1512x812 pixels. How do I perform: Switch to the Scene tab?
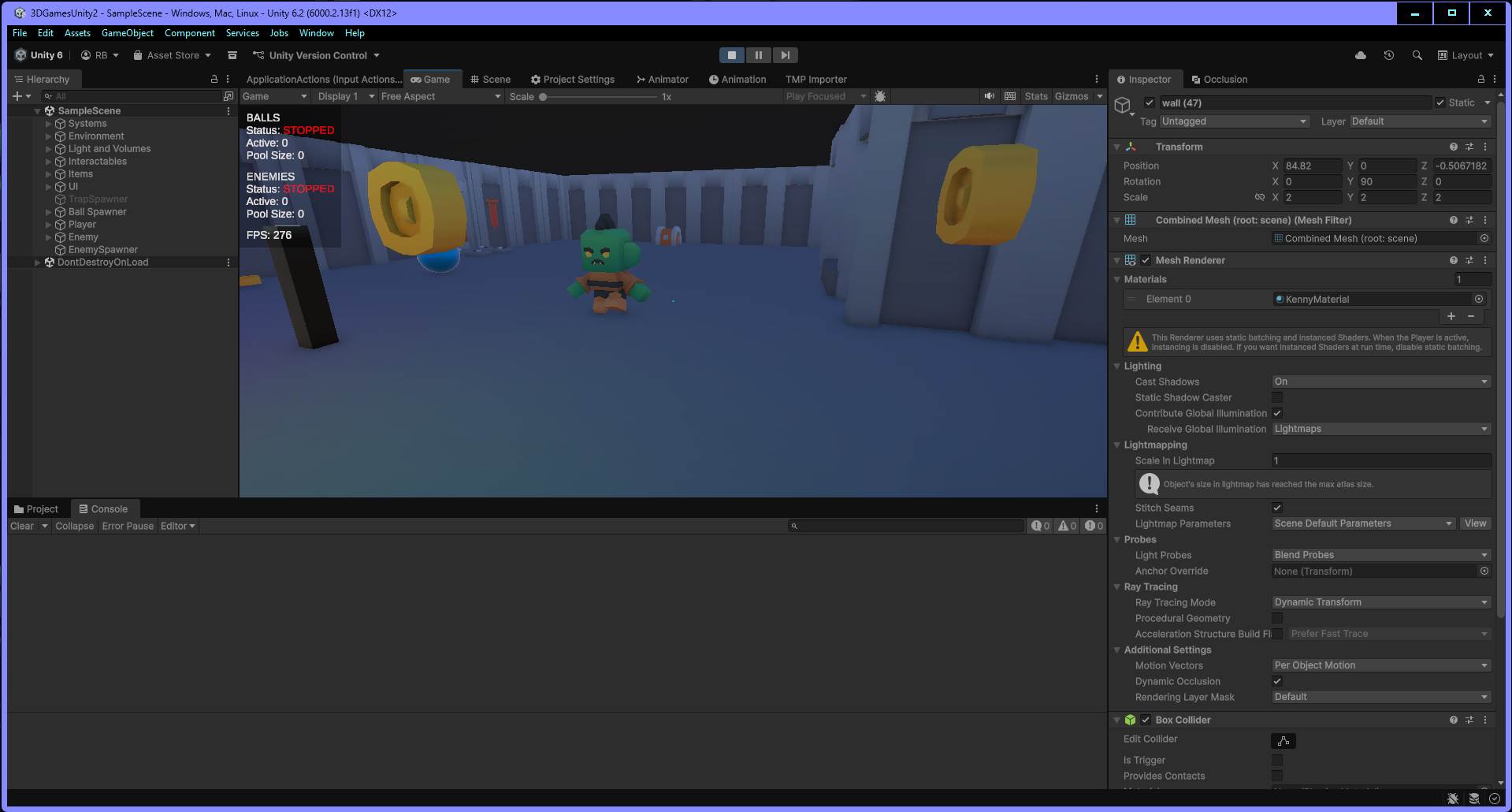click(490, 79)
